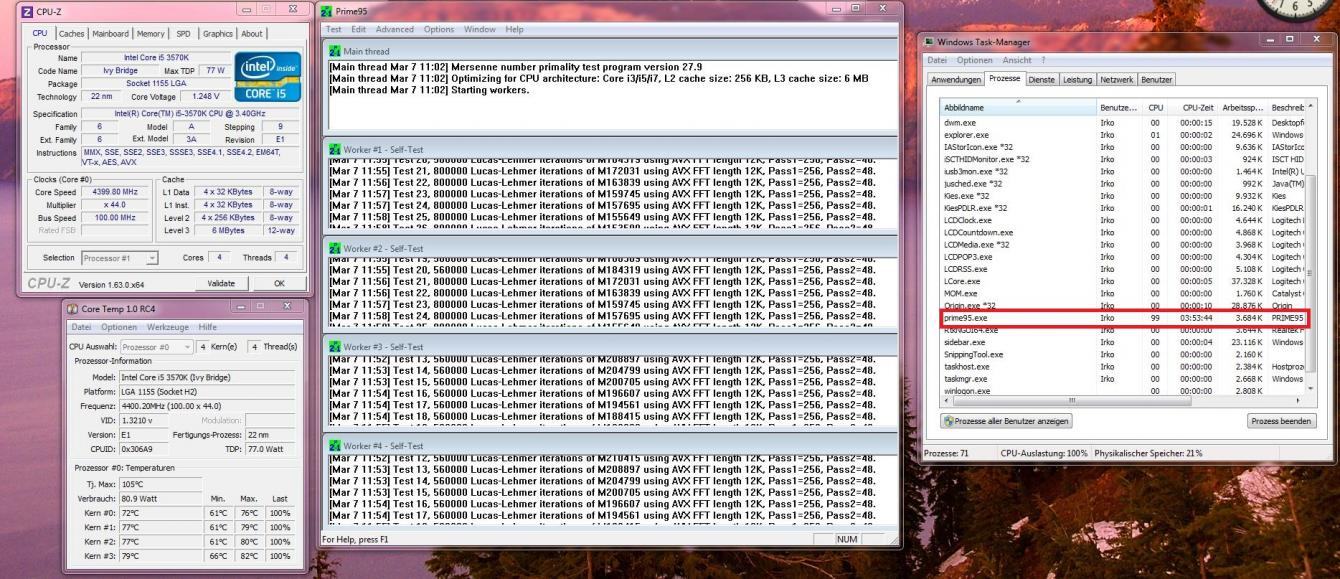This screenshot has height=579, width=1340.
Task: Click the Windows Task-Manager title bar icon
Action: [x=928, y=41]
